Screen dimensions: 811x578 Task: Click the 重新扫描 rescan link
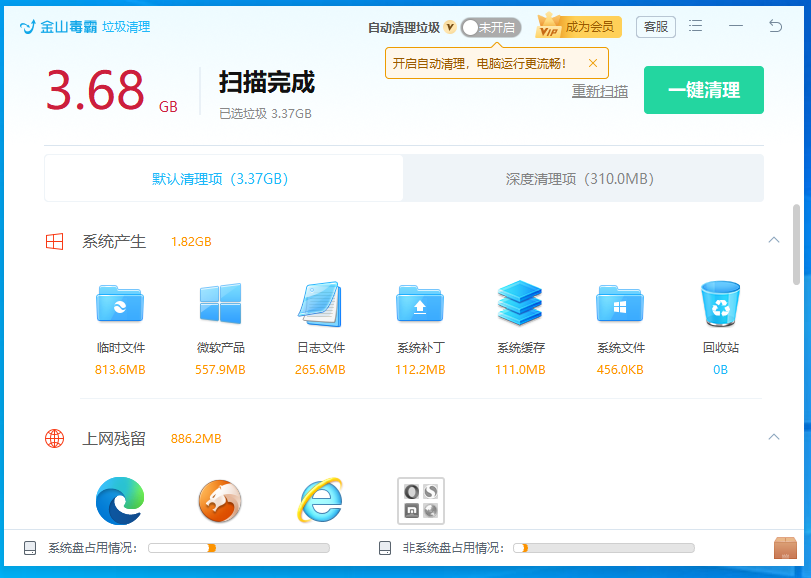pyautogui.click(x=599, y=90)
